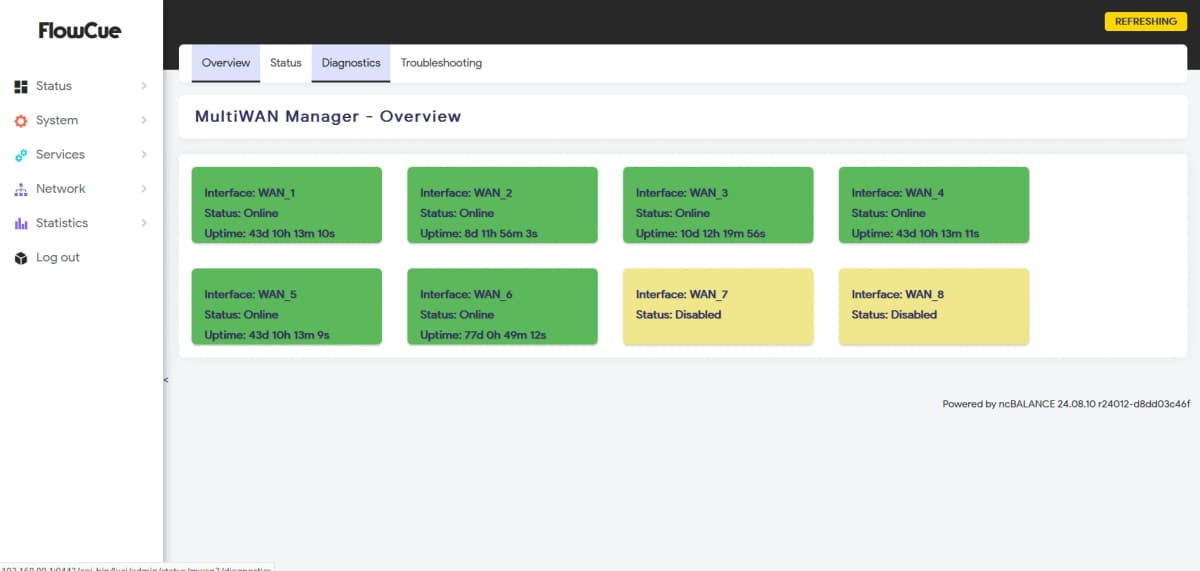Screen dimensions: 1200x571
Task: Click the Statistics bar chart icon
Action: coord(20,224)
